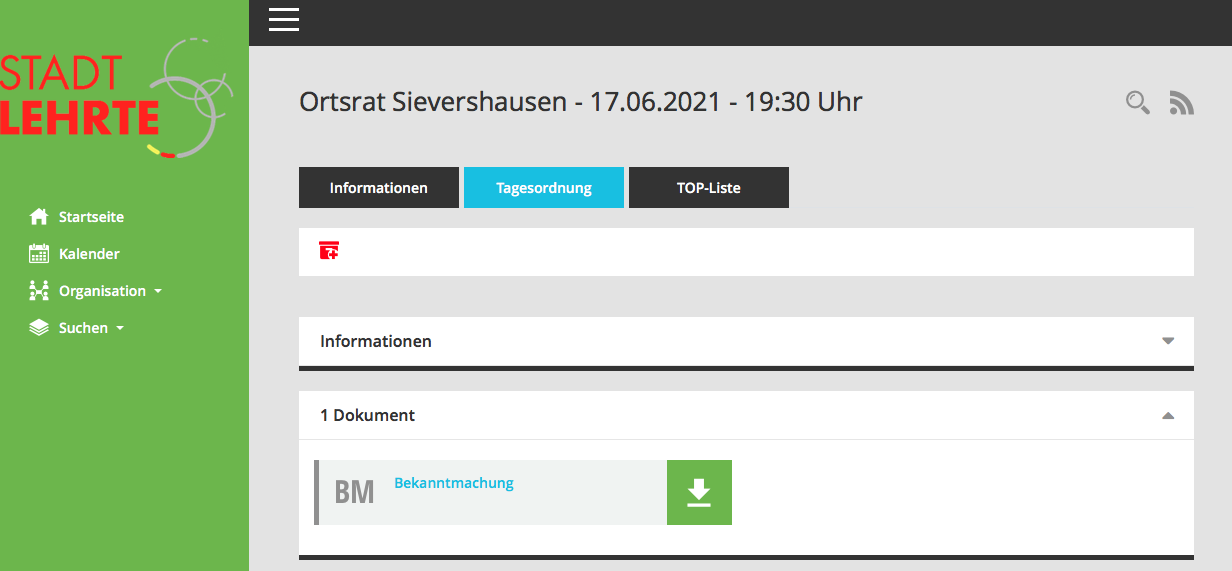Go to the TOP-Liste tab
1232x571 pixels.
tap(708, 188)
